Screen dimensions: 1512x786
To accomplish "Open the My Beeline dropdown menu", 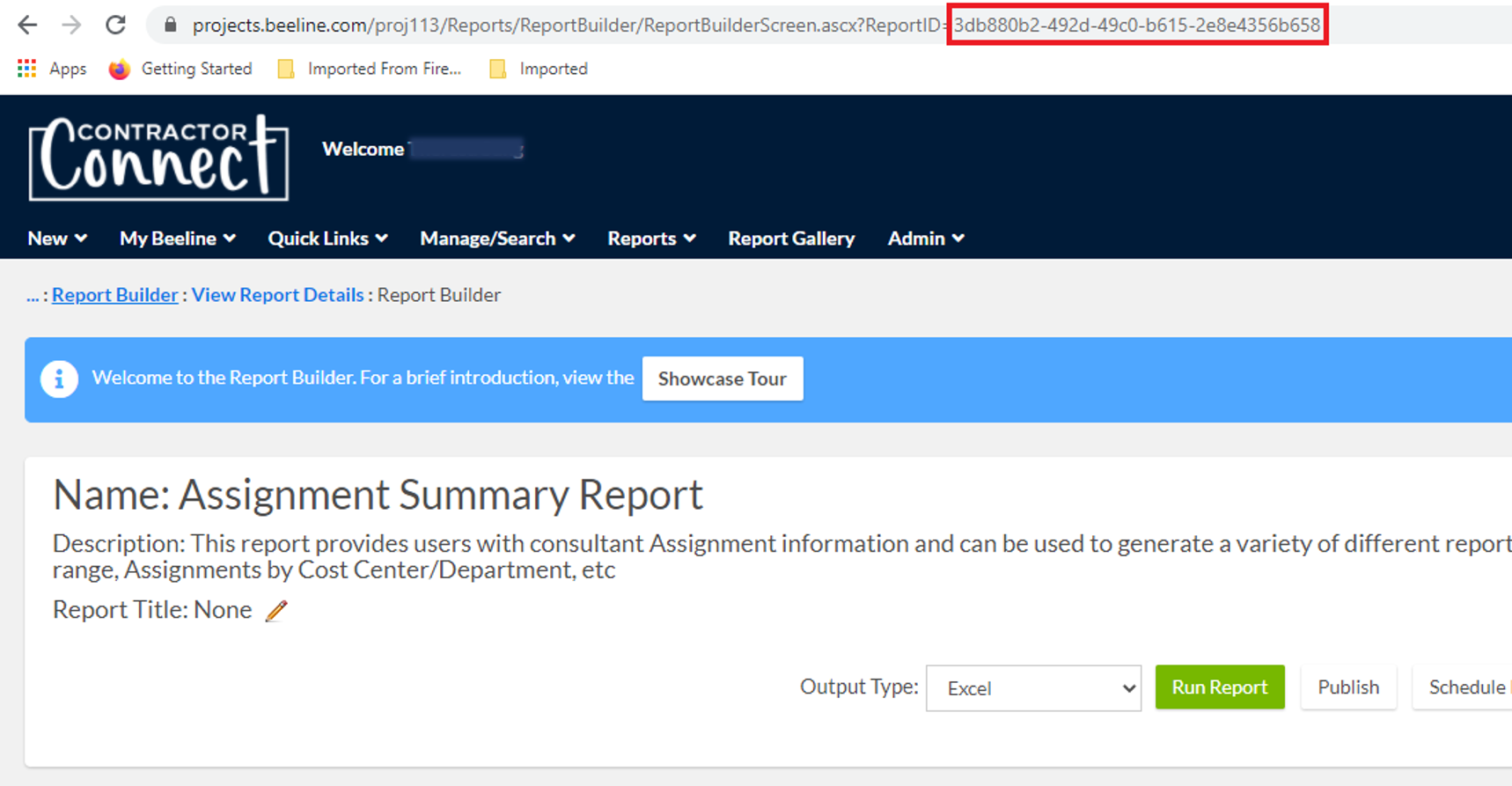I will click(177, 239).
